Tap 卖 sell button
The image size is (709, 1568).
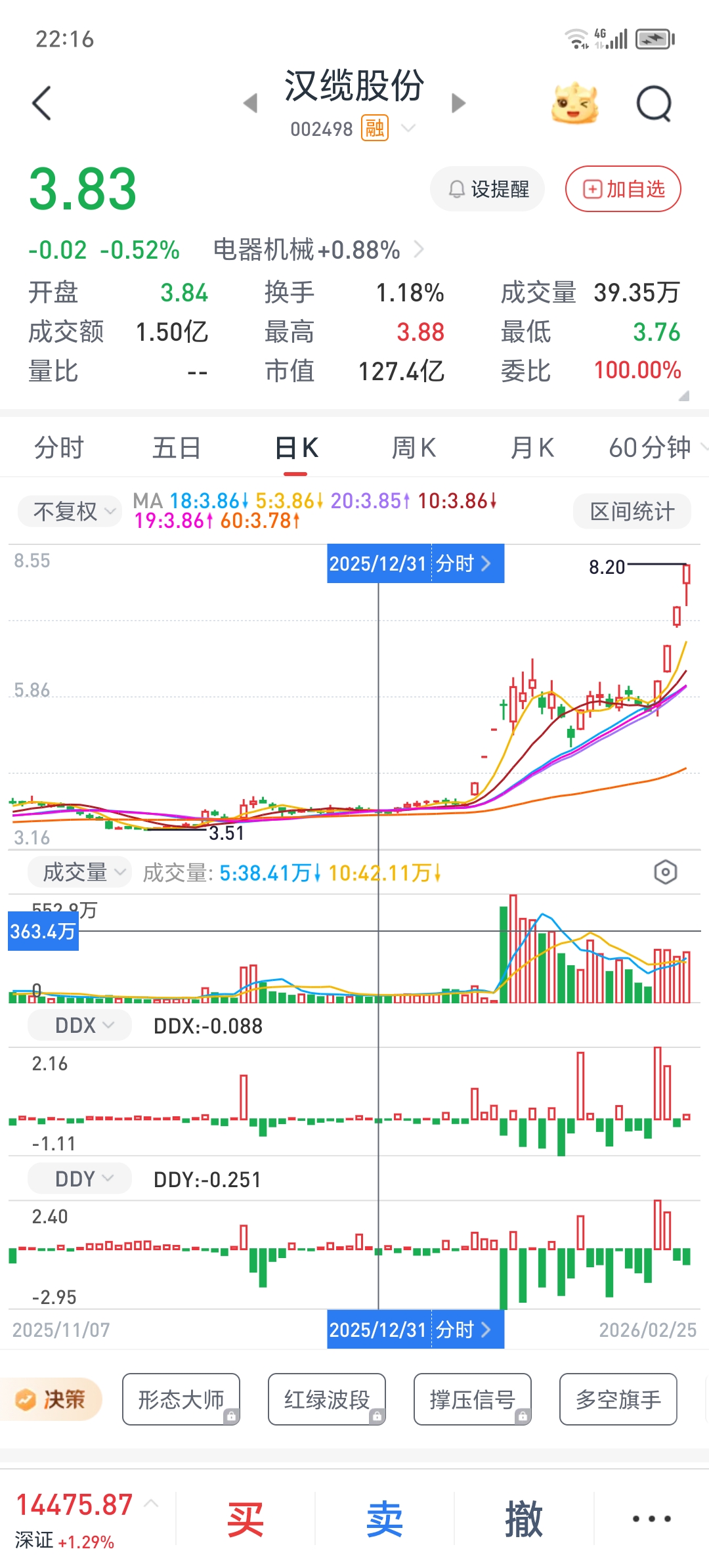tap(385, 1519)
